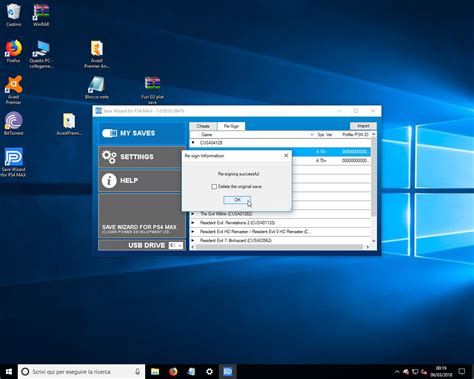Screen dimensions: 474x379
Task: Click the Cortana microphone icon
Action: [x=137, y=371]
